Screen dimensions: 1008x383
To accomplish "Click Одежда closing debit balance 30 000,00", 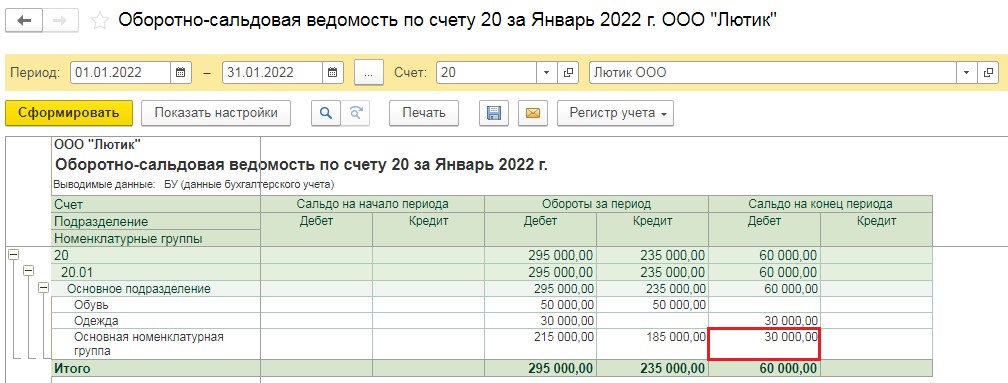I will [x=764, y=320].
